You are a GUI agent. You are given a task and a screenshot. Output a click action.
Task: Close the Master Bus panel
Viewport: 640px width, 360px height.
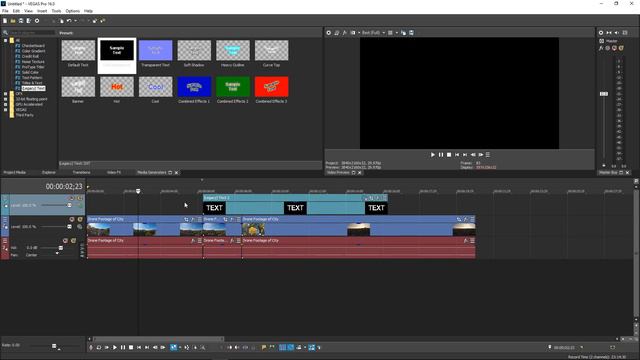tap(627, 173)
